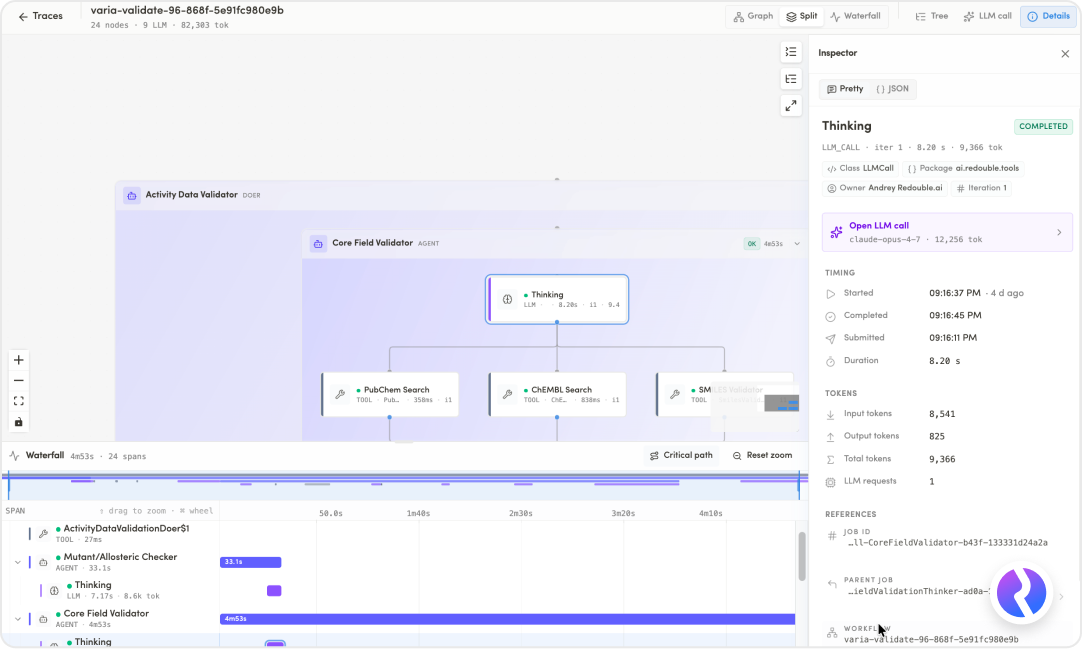Switch Inspector to JSON view
Viewport: 1082px width, 649px height.
[892, 89]
